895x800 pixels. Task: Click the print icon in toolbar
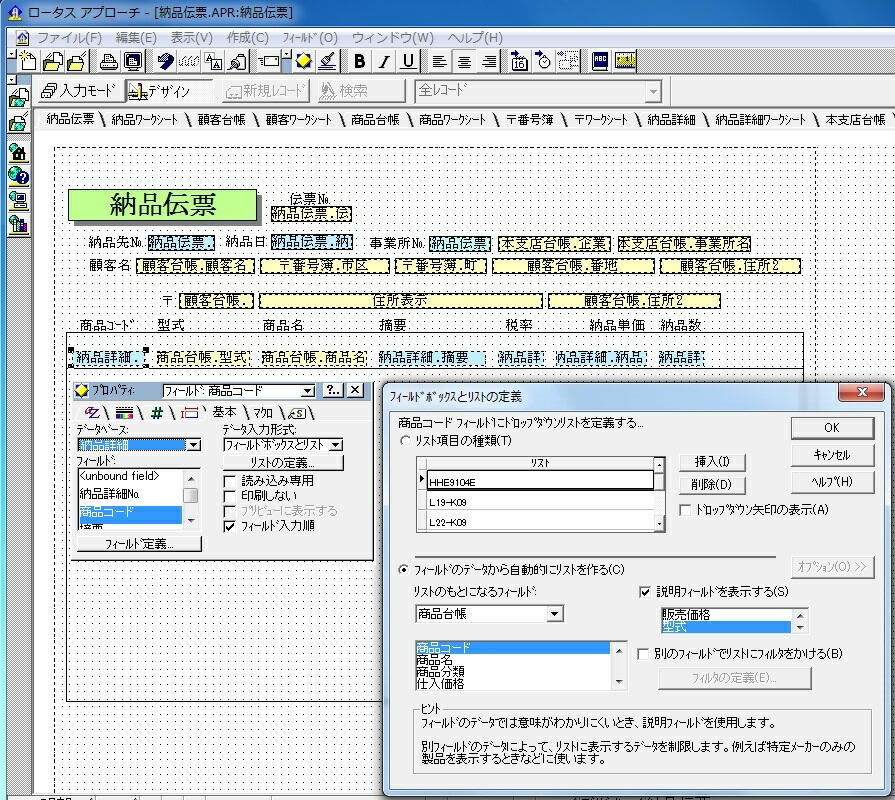tap(108, 61)
